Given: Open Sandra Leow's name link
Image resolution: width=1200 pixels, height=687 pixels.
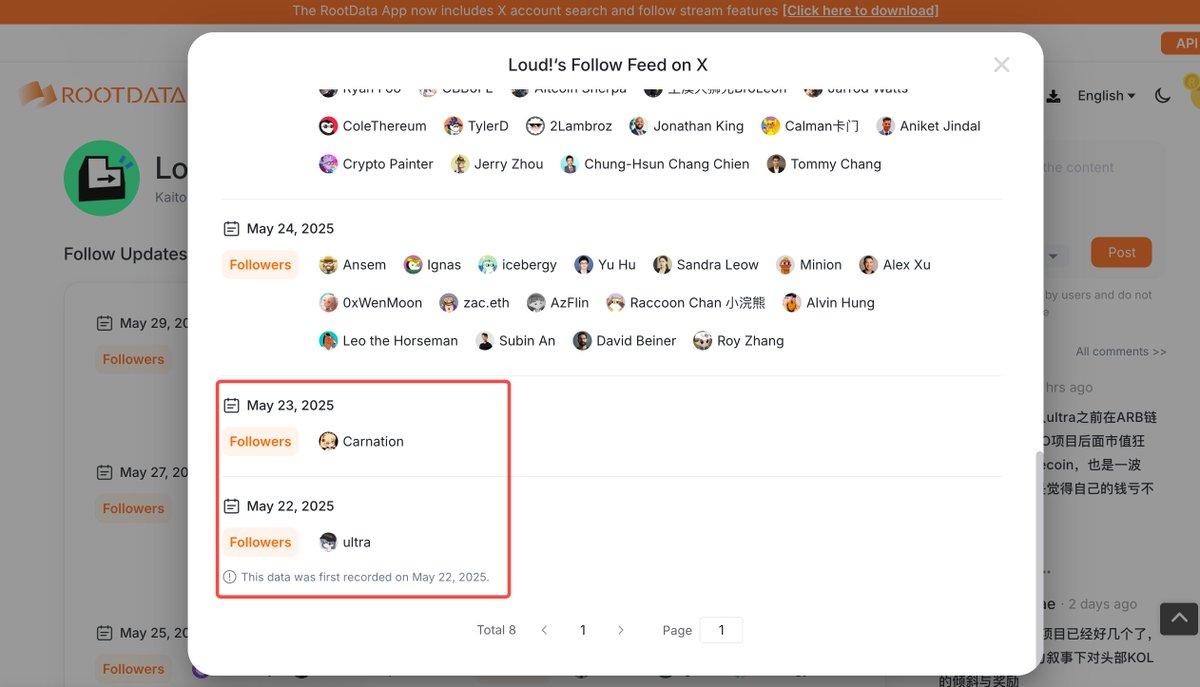Looking at the screenshot, I should (718, 265).
